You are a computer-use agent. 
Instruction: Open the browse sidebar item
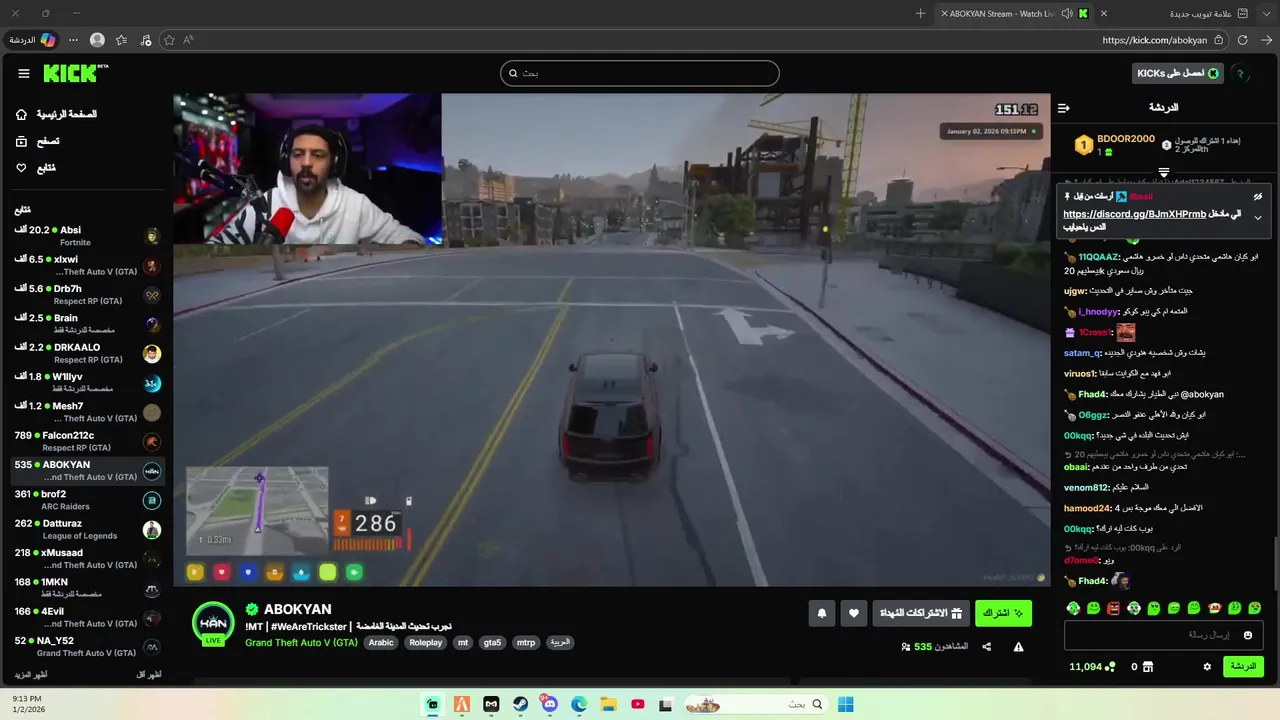point(38,141)
